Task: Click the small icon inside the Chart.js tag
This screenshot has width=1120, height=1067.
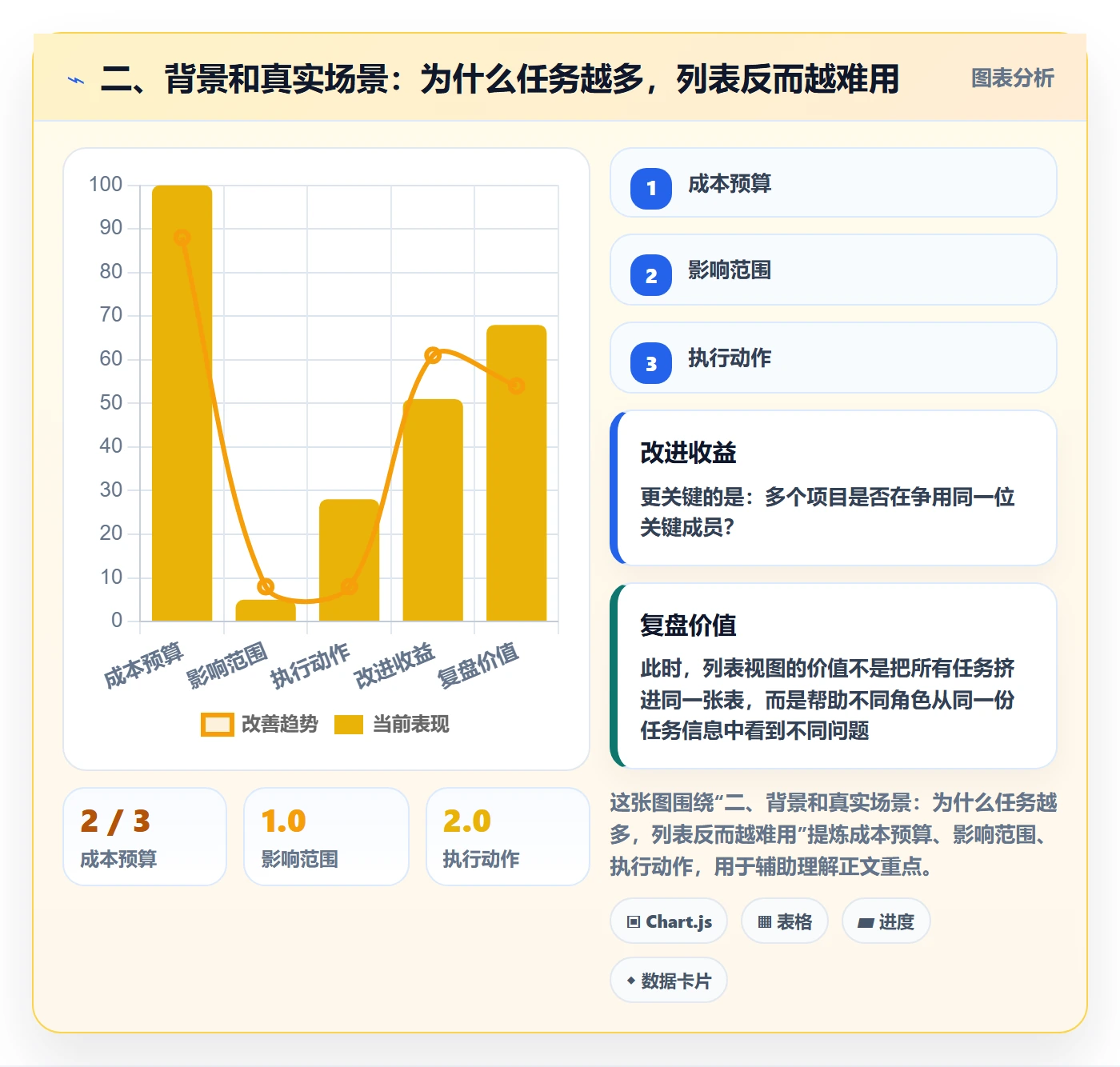Action: (634, 921)
